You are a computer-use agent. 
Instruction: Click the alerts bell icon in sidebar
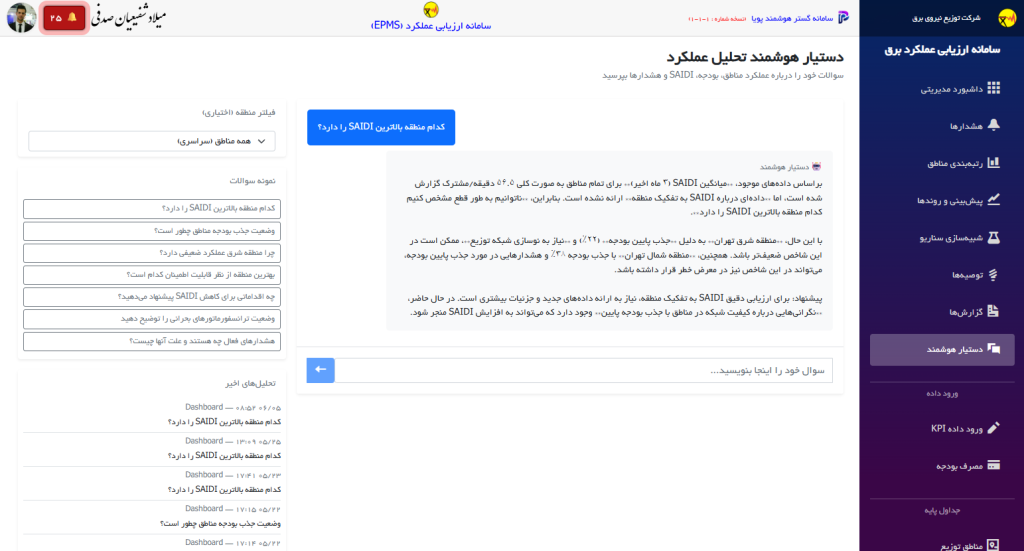point(993,125)
